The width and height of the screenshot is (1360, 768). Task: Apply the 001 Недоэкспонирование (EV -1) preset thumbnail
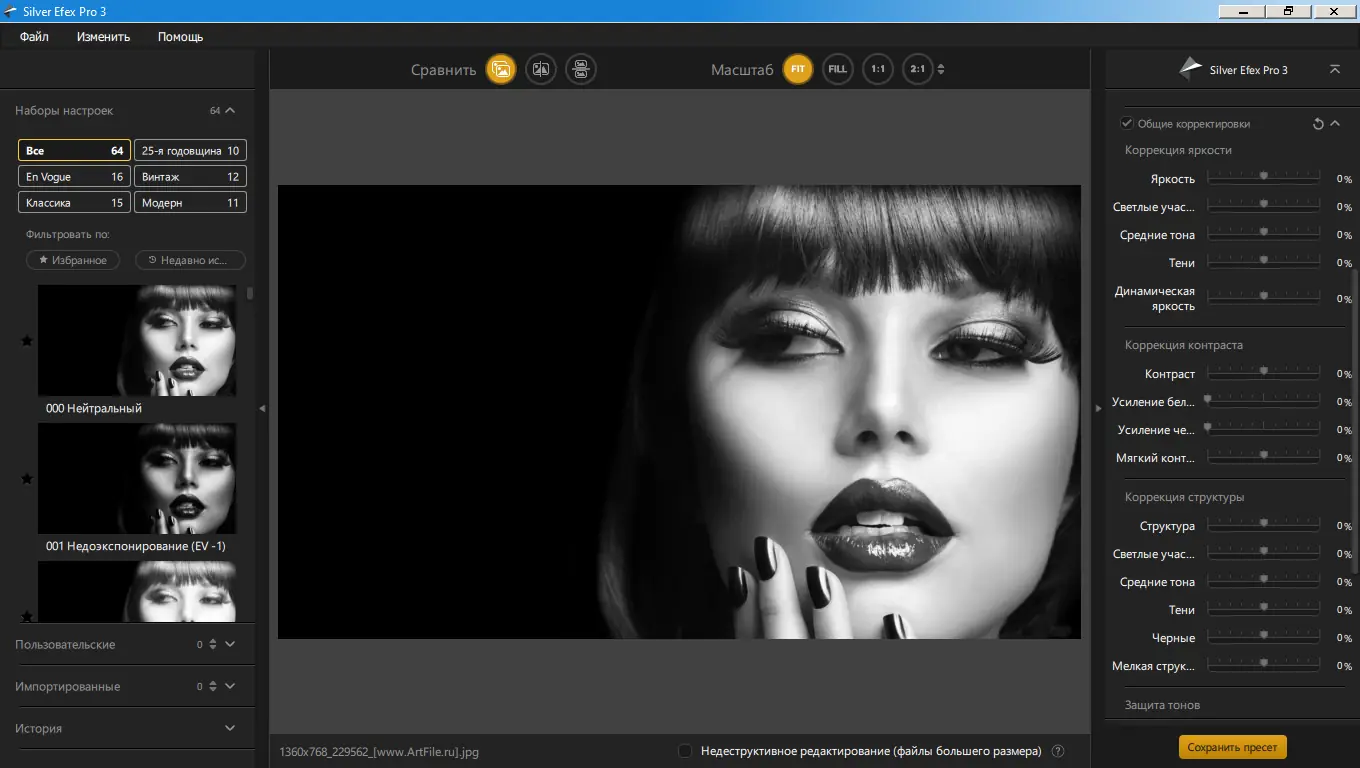(x=137, y=479)
